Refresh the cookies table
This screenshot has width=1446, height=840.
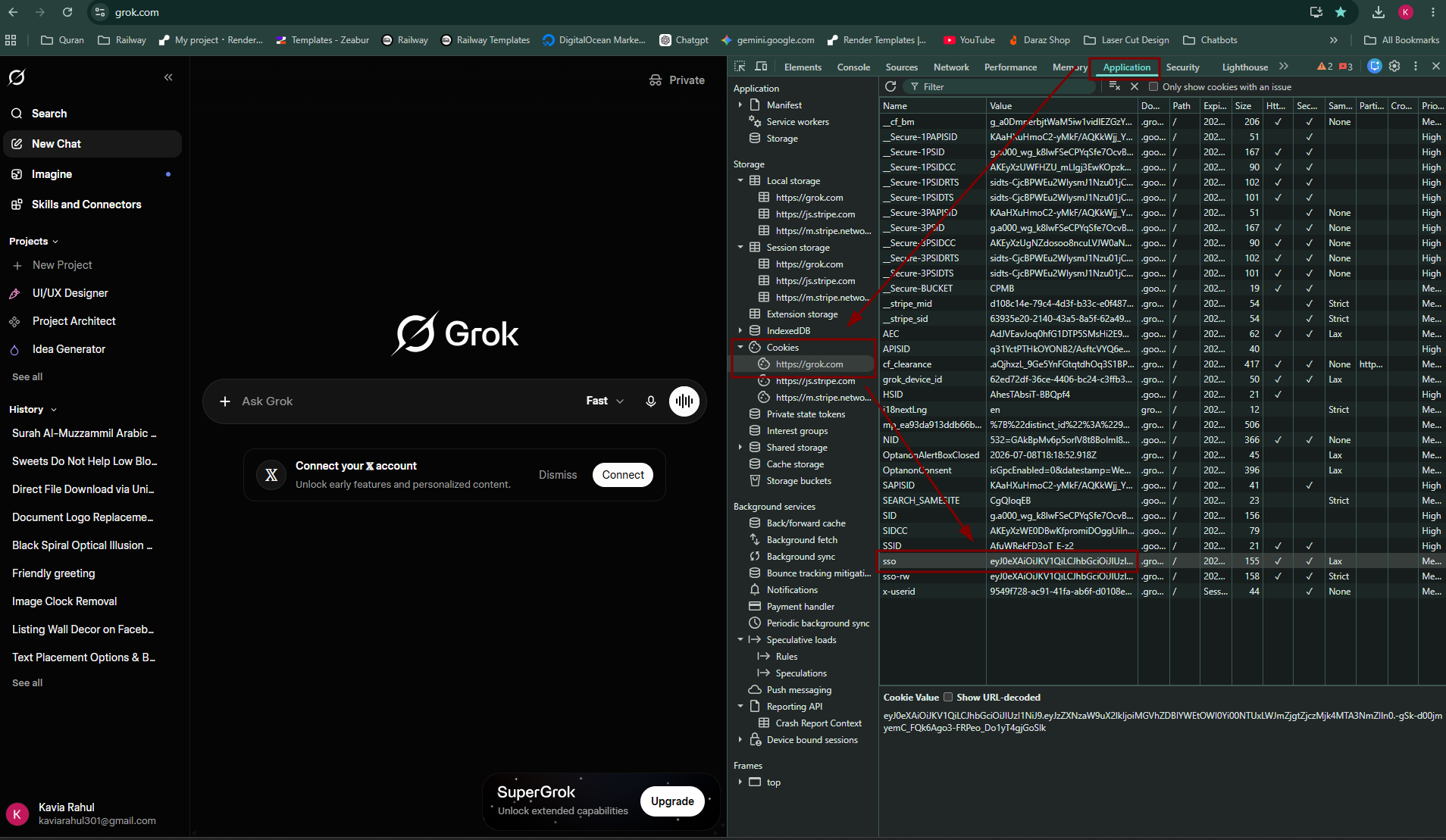click(x=890, y=86)
